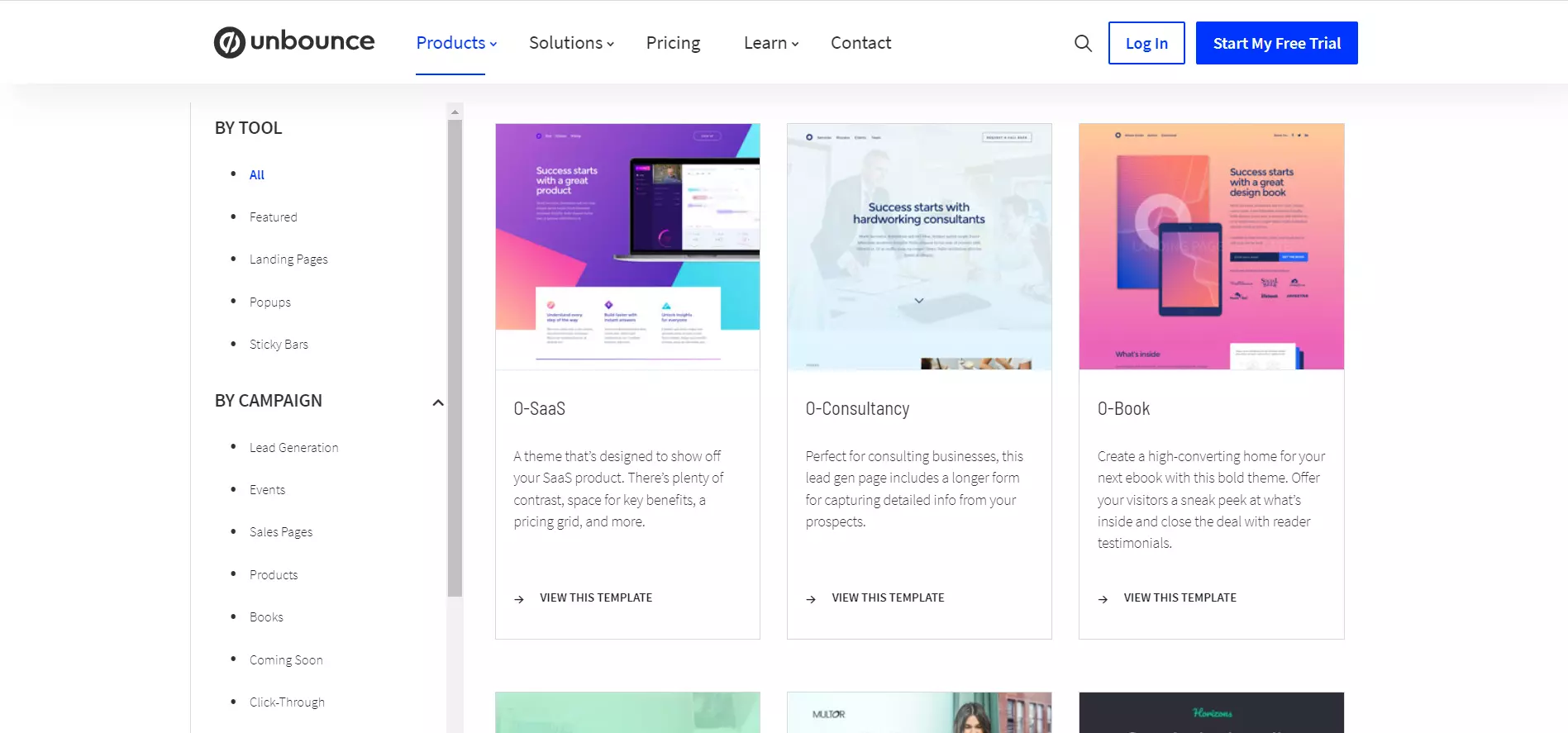Select the Click-Through campaign filter
The image size is (1568, 733).
click(287, 702)
